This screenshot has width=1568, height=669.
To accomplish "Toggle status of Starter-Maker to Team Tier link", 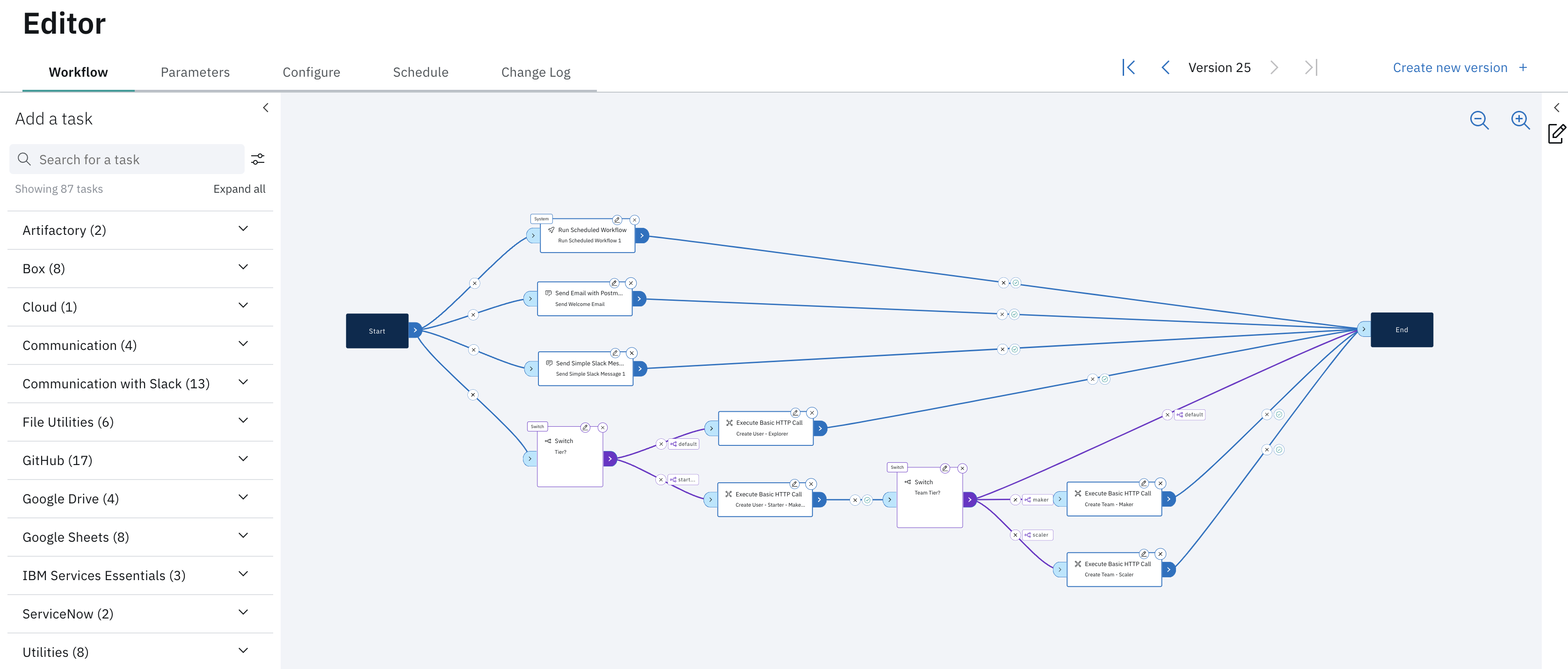I will [x=867, y=501].
